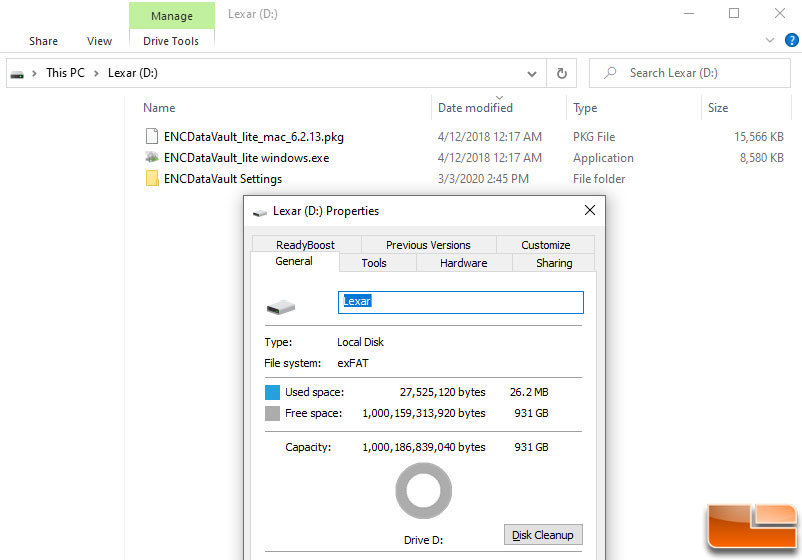The width and height of the screenshot is (802, 560).
Task: Click the drive image beside the Lexar name field
Action: coord(281,307)
